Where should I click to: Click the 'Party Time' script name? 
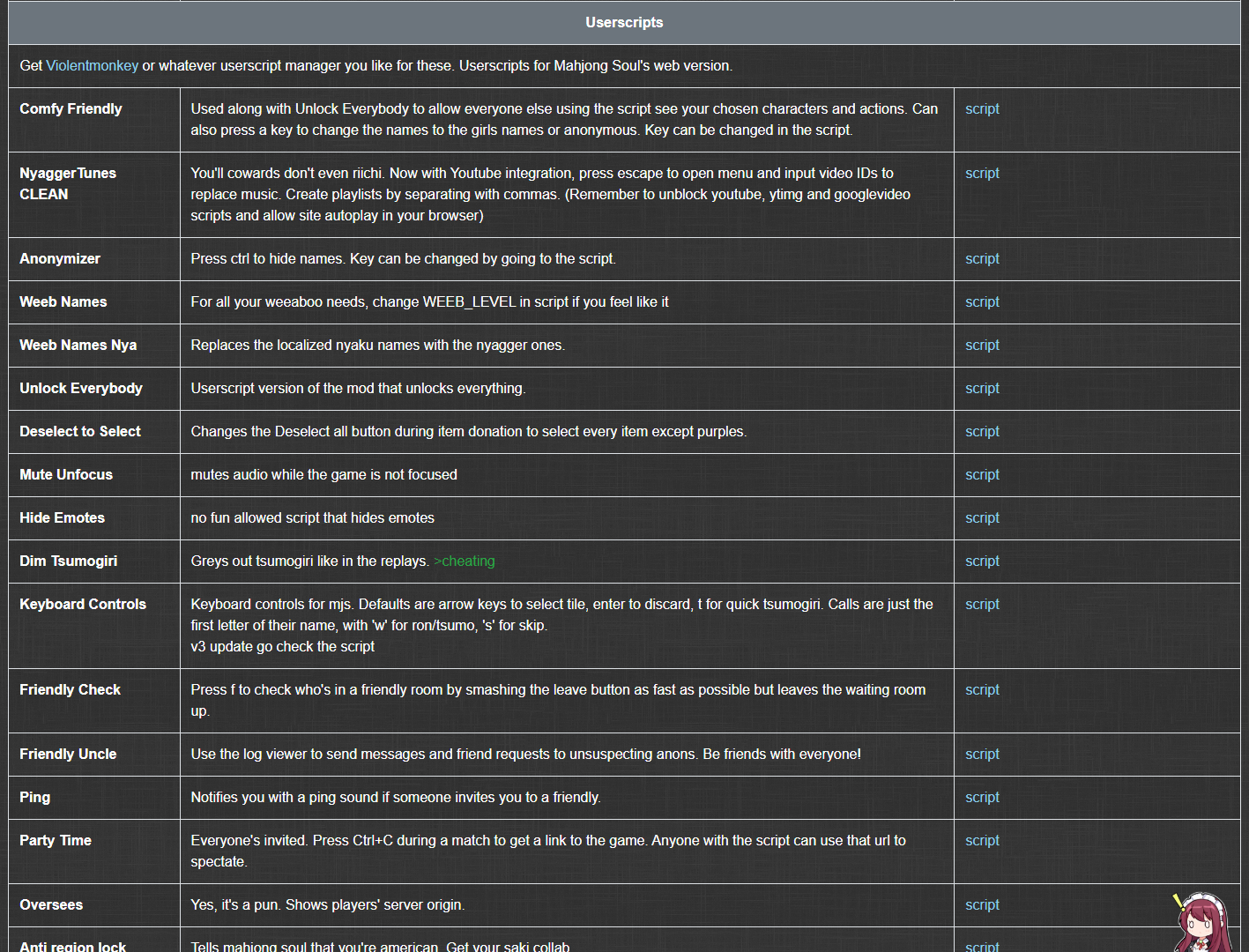[56, 840]
